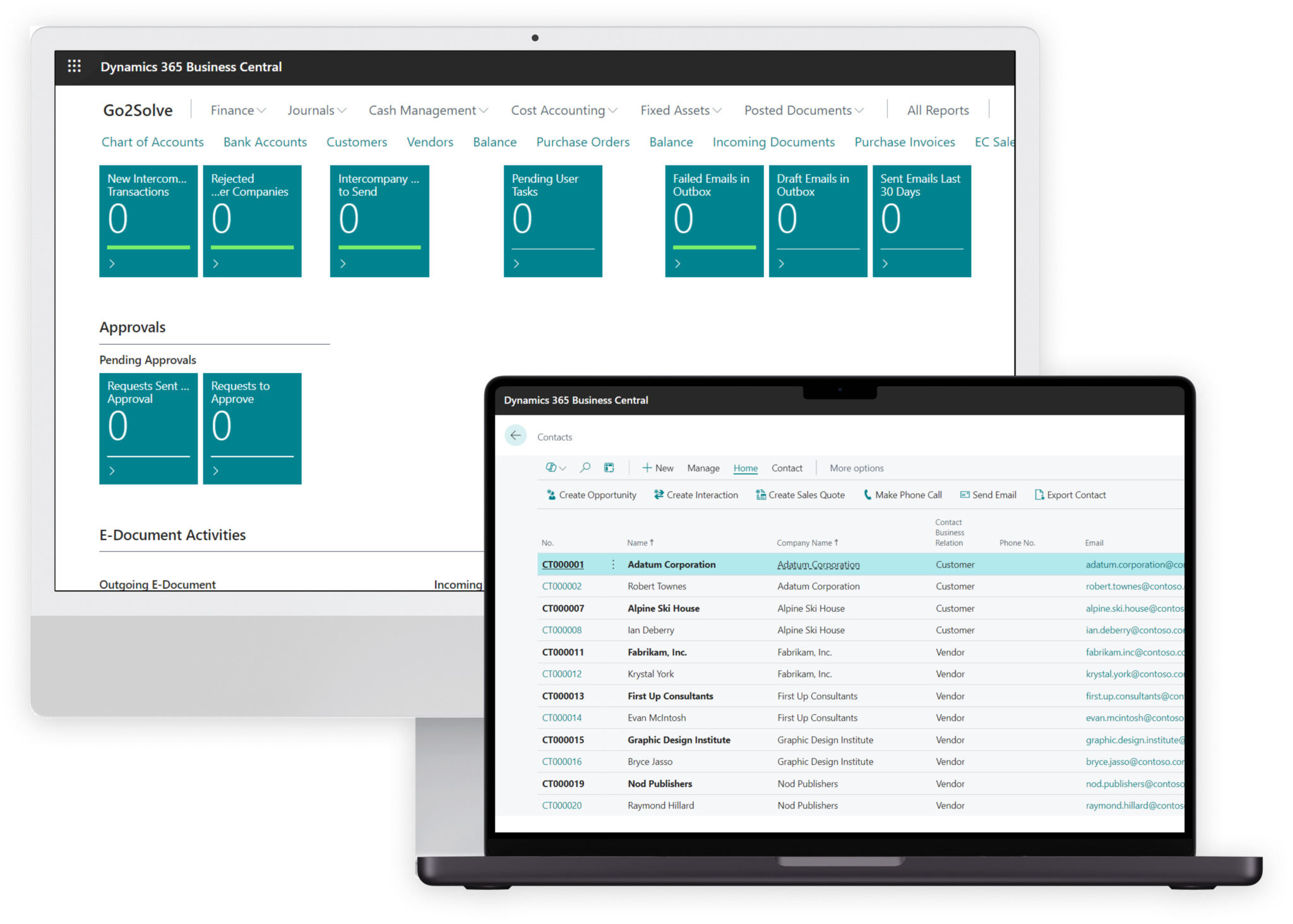Click Export Contact action
This screenshot has width=1293, height=924.
pyautogui.click(x=1070, y=495)
